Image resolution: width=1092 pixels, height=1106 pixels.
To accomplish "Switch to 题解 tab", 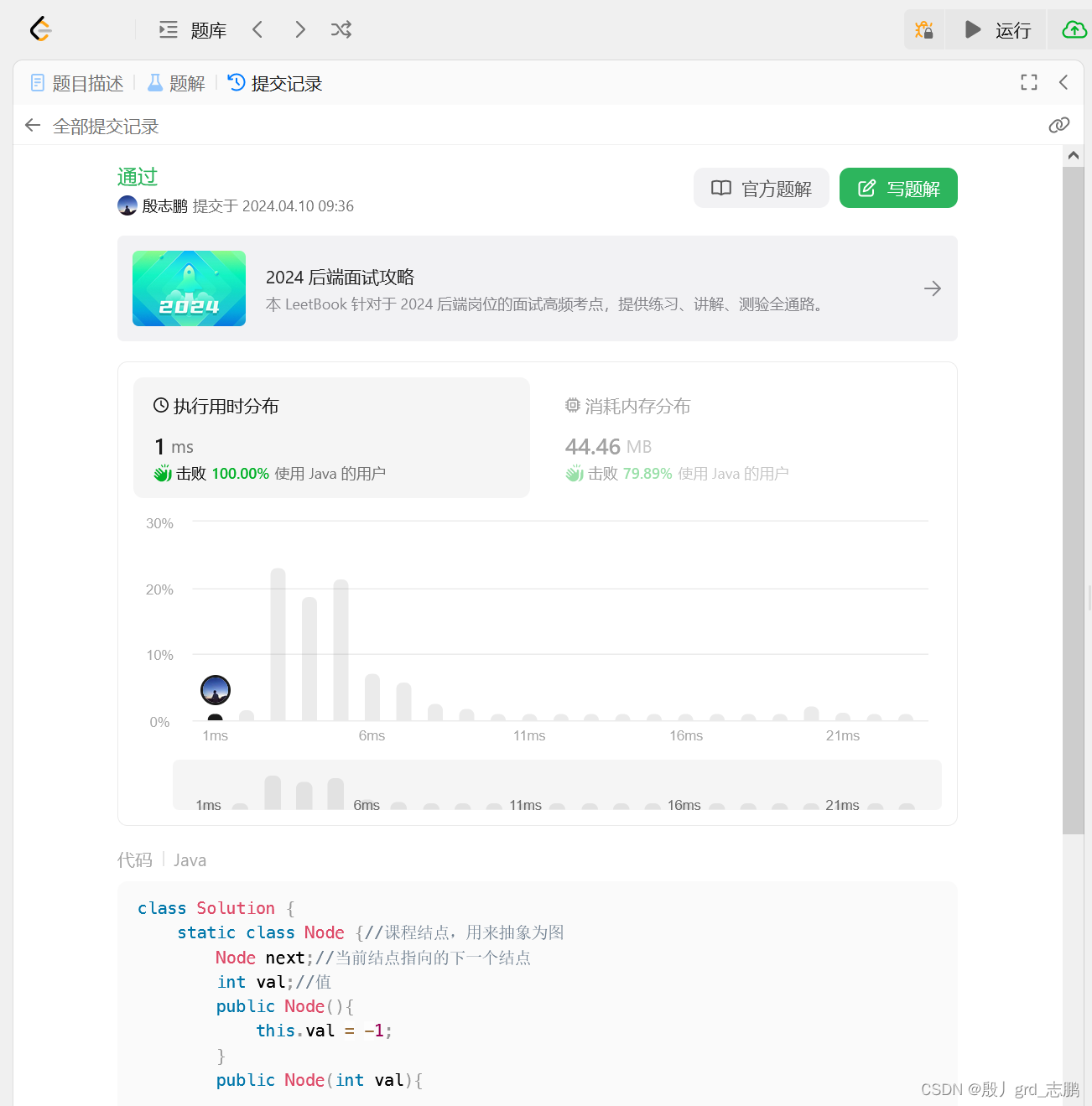I will [176, 83].
